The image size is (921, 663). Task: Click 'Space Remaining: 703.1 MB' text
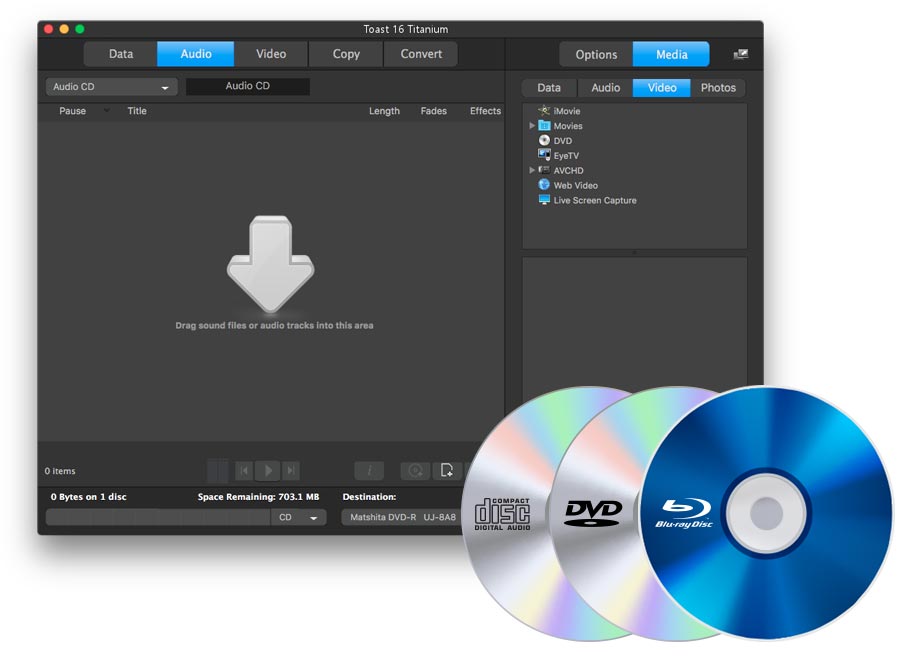258,497
